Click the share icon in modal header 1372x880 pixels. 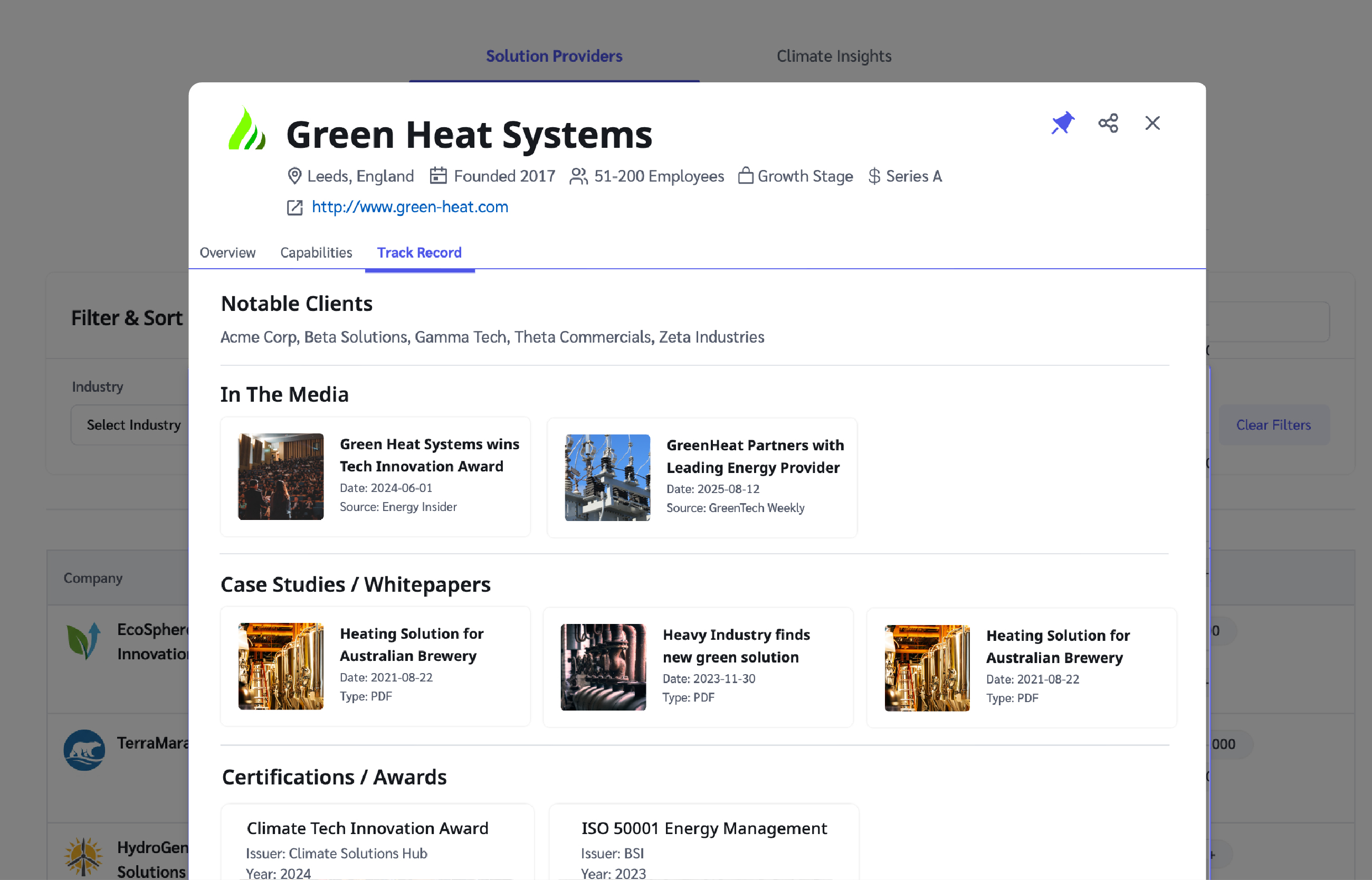tap(1108, 123)
